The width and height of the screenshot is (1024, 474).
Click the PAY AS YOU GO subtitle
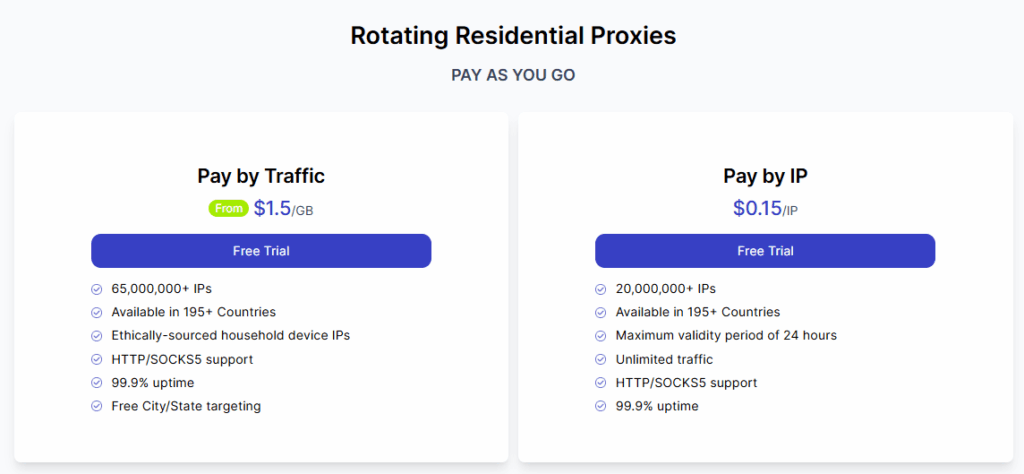pyautogui.click(x=513, y=75)
